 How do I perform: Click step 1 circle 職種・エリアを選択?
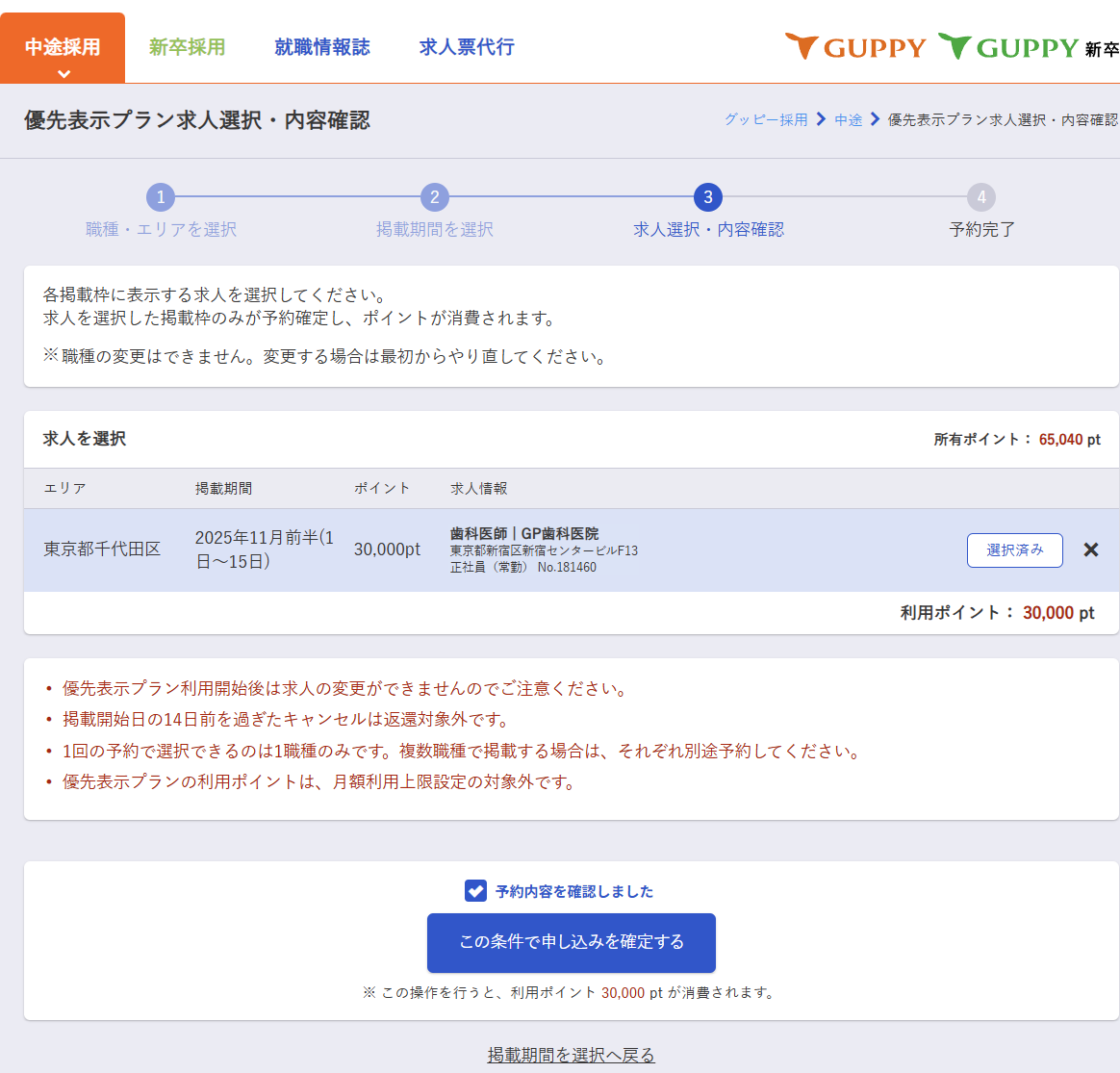tap(161, 197)
